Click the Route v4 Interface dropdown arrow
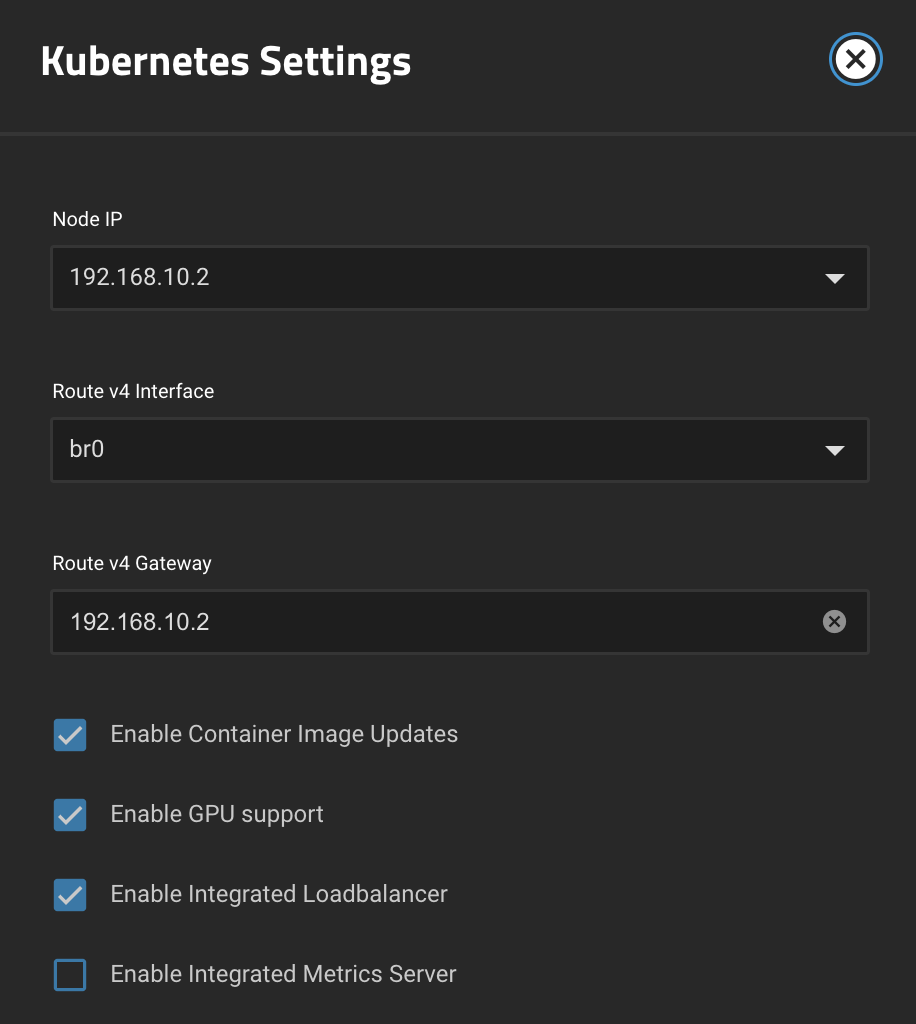This screenshot has height=1024, width=916. pyautogui.click(x=834, y=450)
